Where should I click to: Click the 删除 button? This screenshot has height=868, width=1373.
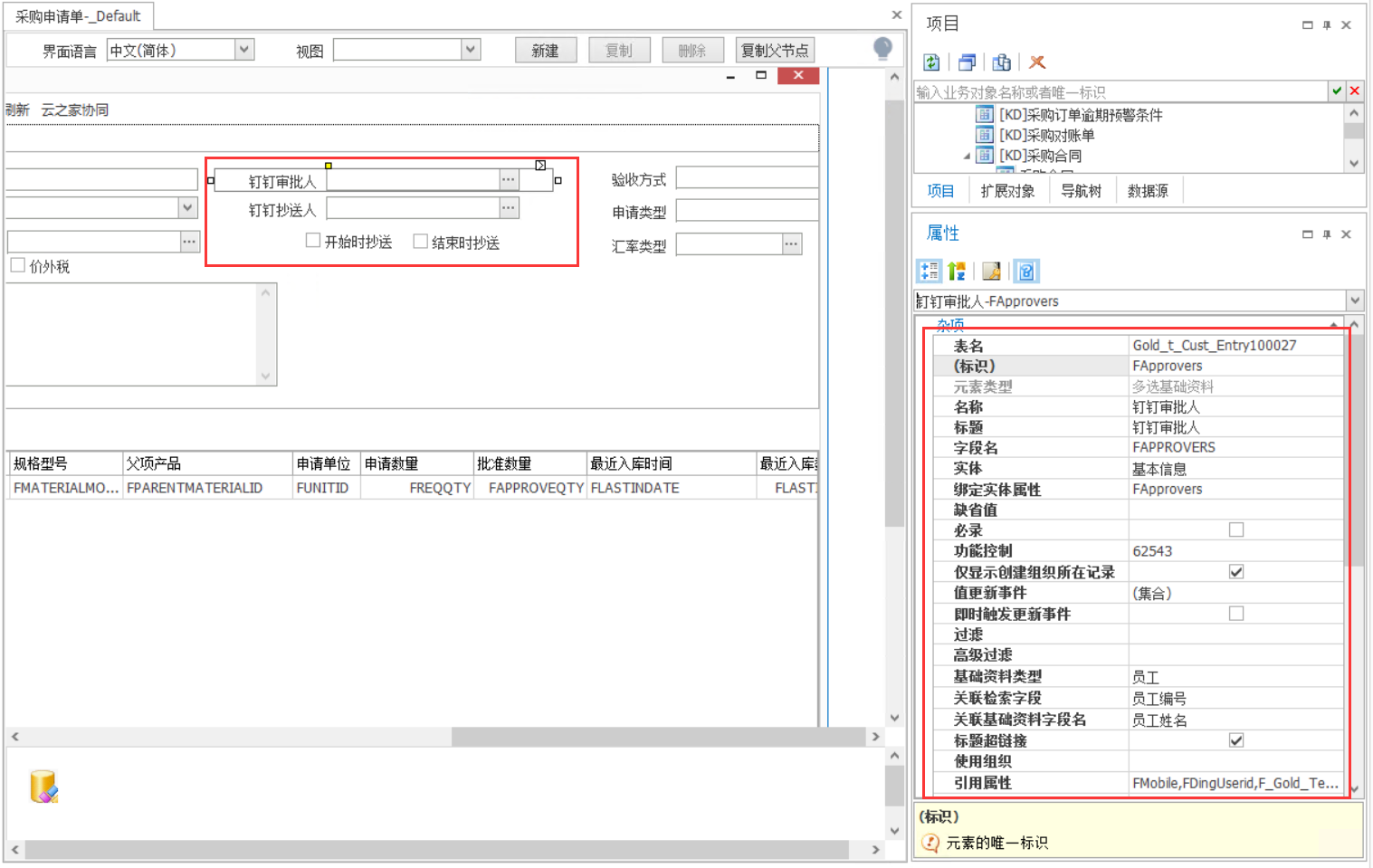692,50
